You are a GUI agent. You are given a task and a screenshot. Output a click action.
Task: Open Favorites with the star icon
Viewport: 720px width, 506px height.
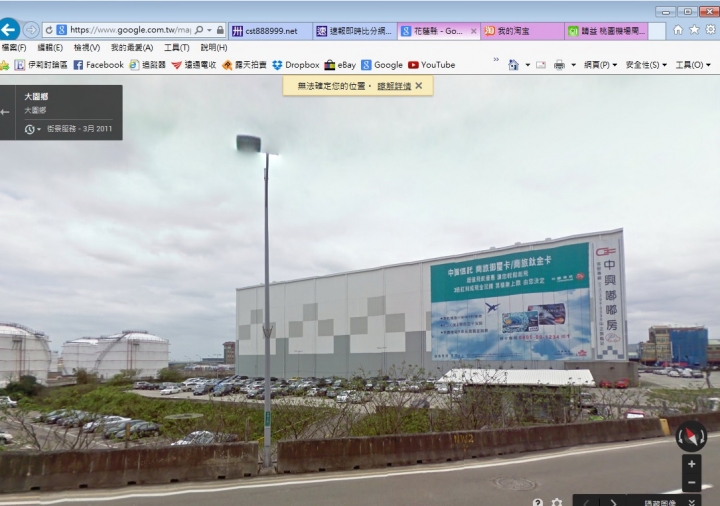click(x=694, y=30)
